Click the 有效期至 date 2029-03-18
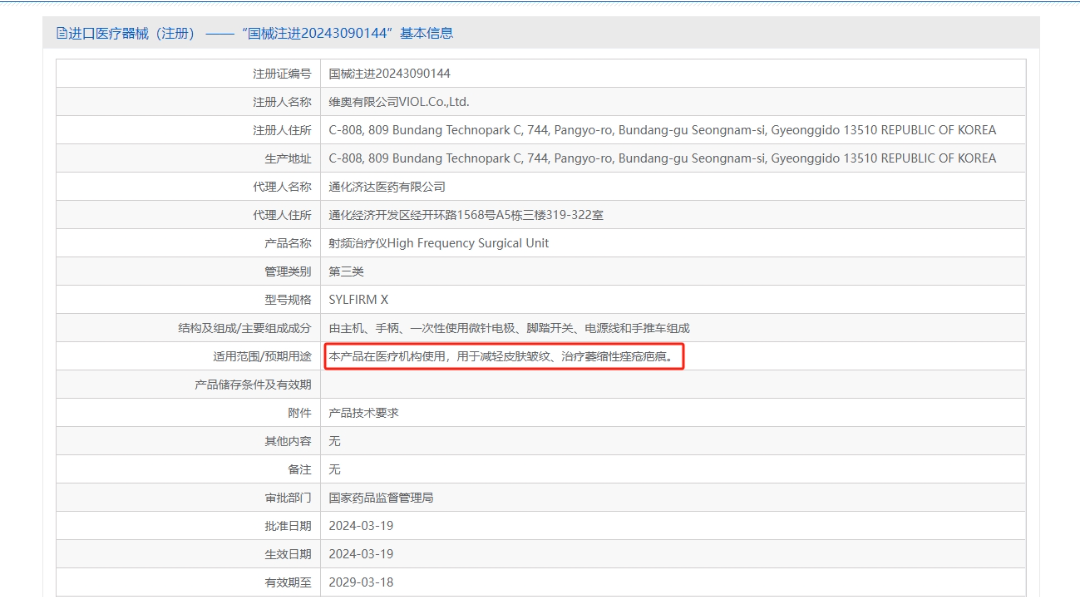The image size is (1080, 597). click(361, 581)
